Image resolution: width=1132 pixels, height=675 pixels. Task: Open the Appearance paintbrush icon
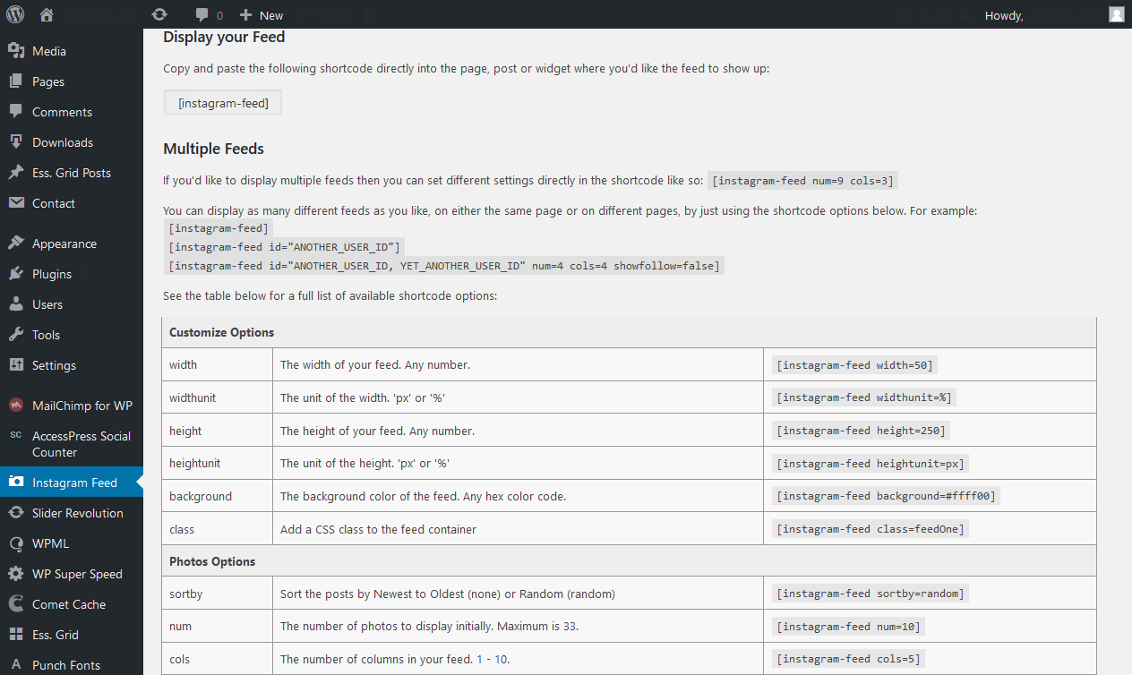tap(16, 243)
